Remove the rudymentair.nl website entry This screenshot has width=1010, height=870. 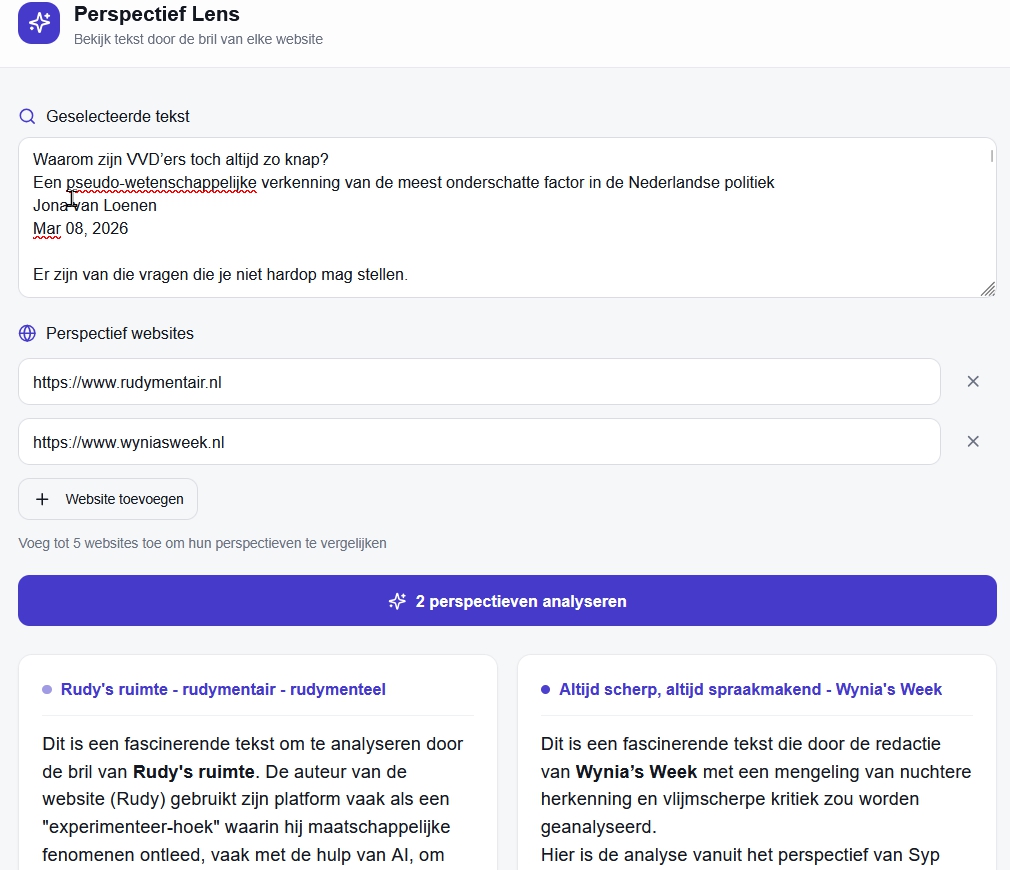(973, 381)
